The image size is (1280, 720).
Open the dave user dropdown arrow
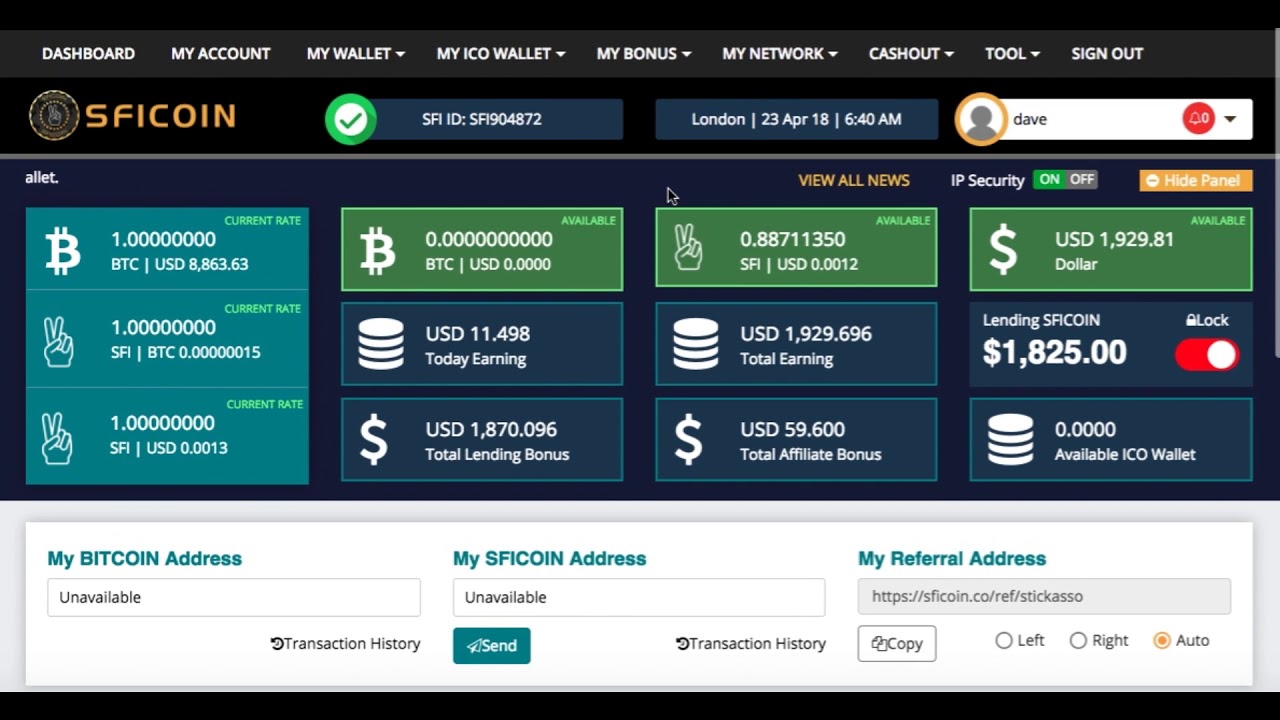tap(1230, 119)
